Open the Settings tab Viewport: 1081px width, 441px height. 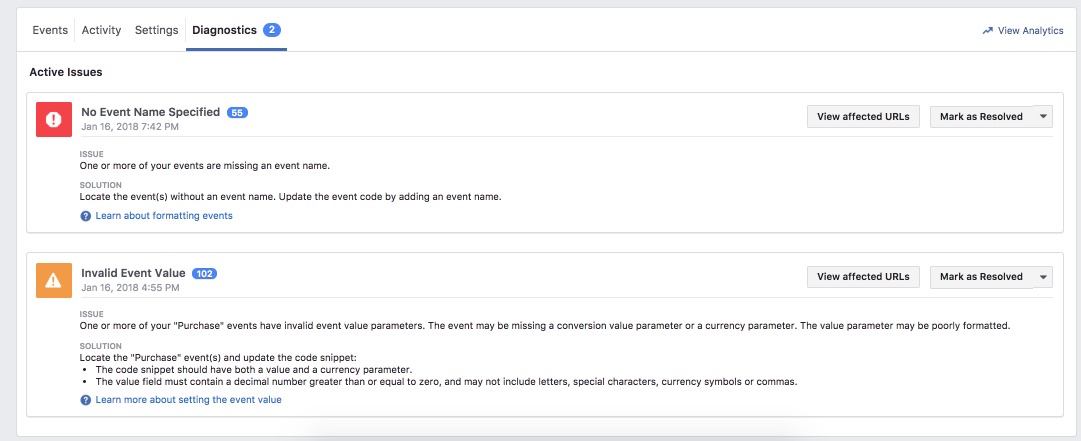pyautogui.click(x=156, y=30)
